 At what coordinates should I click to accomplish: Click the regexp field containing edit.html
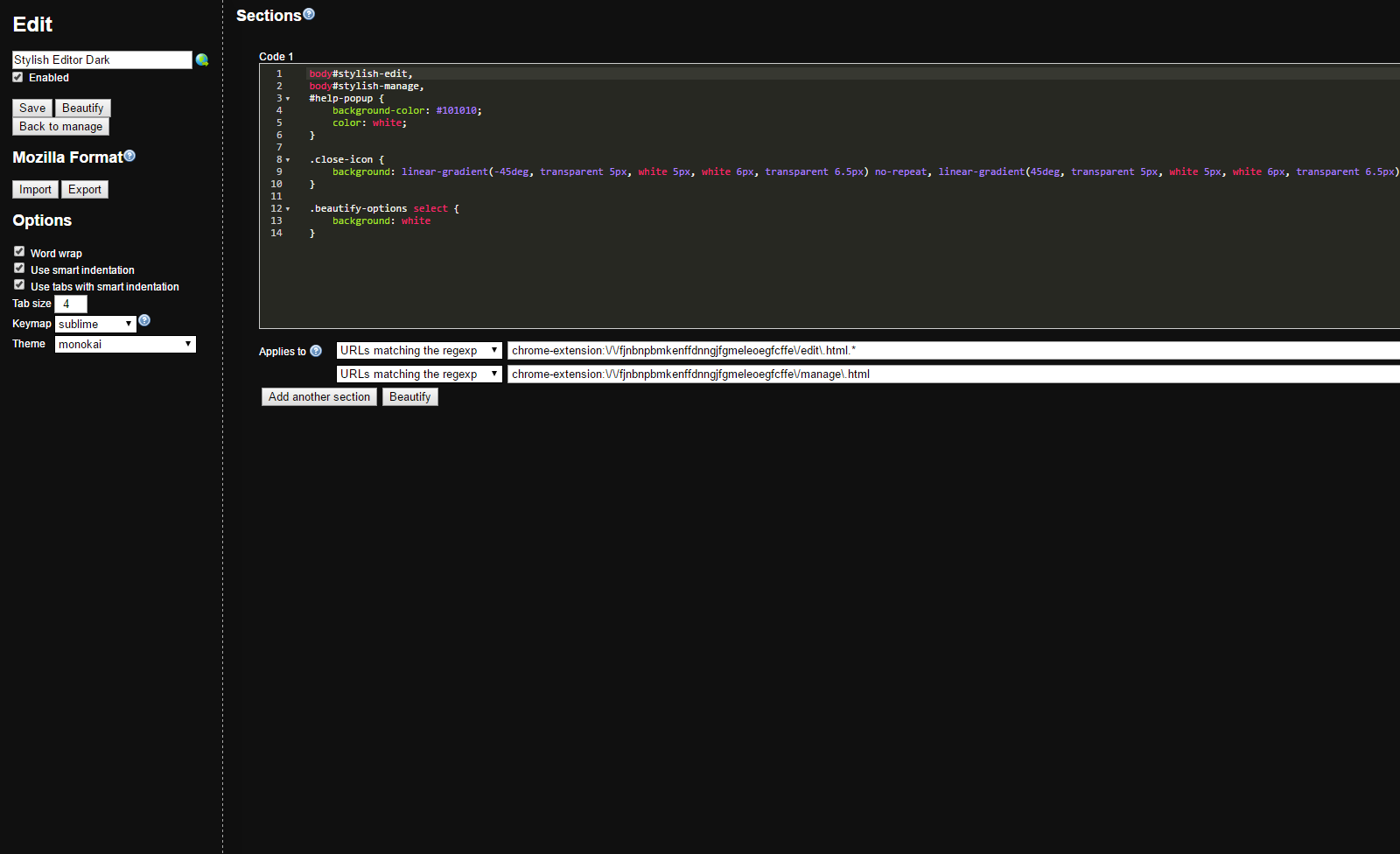click(x=954, y=350)
